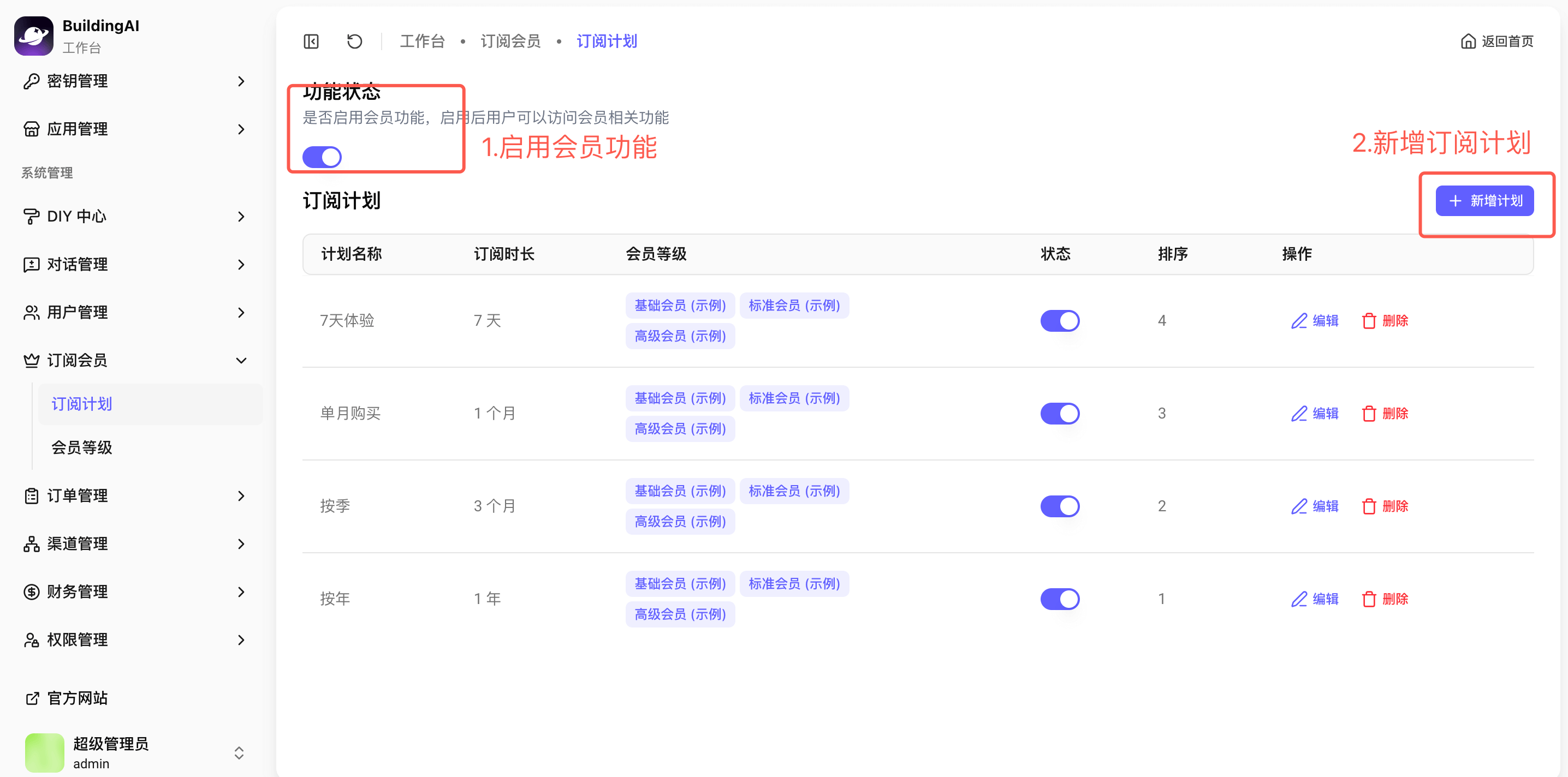This screenshot has width=1568, height=777.
Task: Open the 会员等级 submenu item
Action: 81,447
